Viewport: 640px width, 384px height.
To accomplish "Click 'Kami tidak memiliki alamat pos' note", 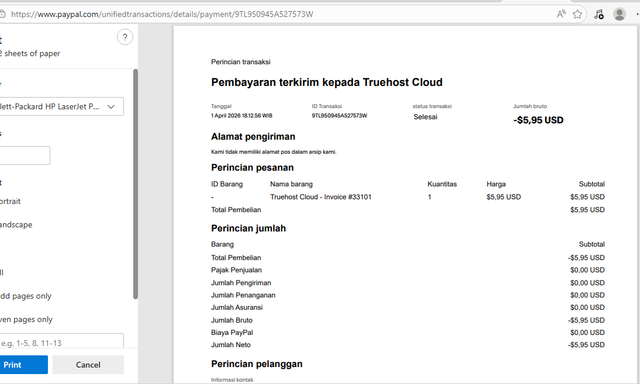I will pos(273,152).
